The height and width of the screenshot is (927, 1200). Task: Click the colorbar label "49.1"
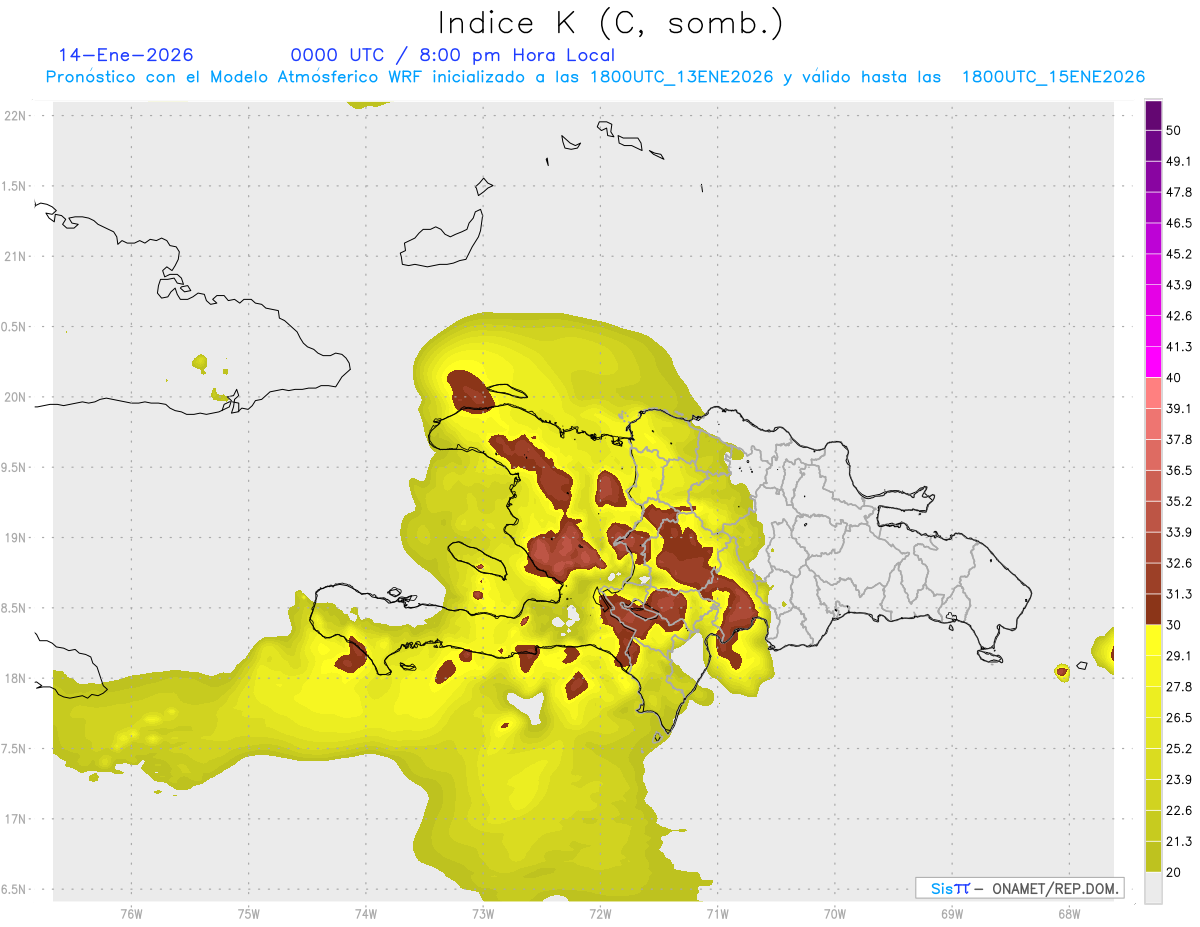[x=1179, y=162]
